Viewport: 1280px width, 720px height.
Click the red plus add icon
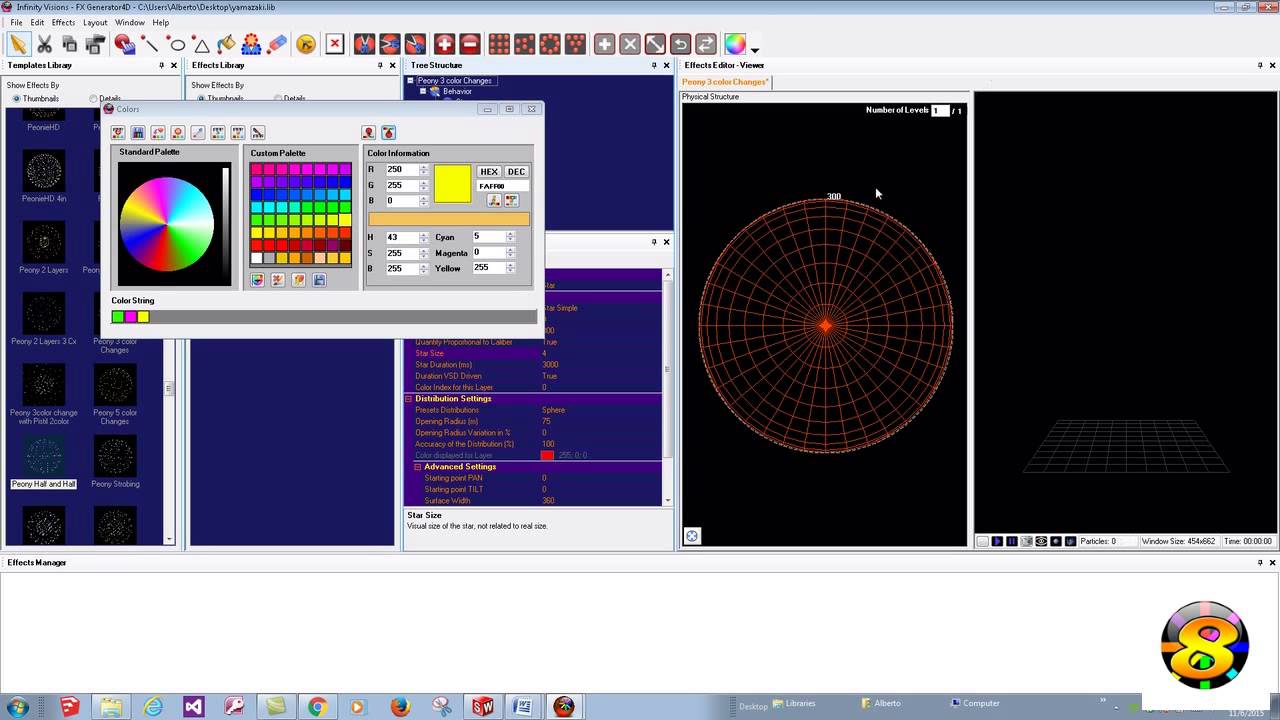click(444, 44)
